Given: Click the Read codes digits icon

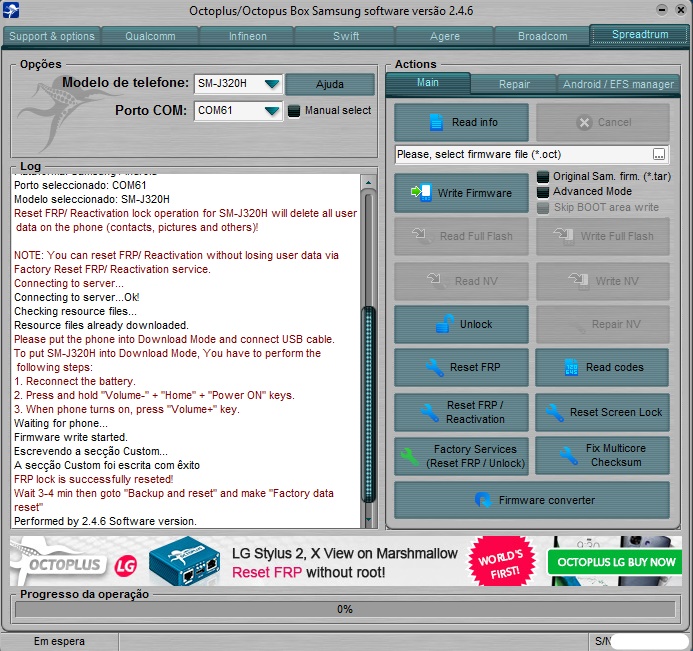Looking at the screenshot, I should pyautogui.click(x=571, y=367).
